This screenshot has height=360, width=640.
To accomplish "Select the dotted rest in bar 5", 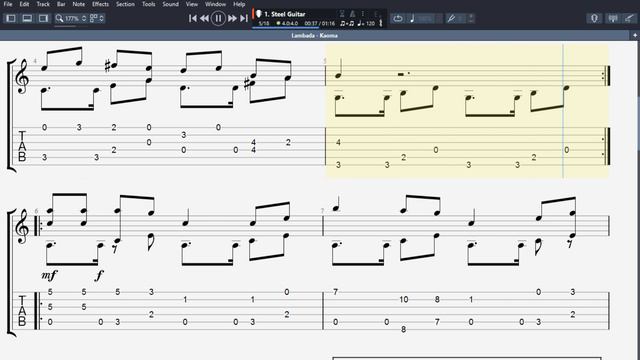I will coord(404,74).
